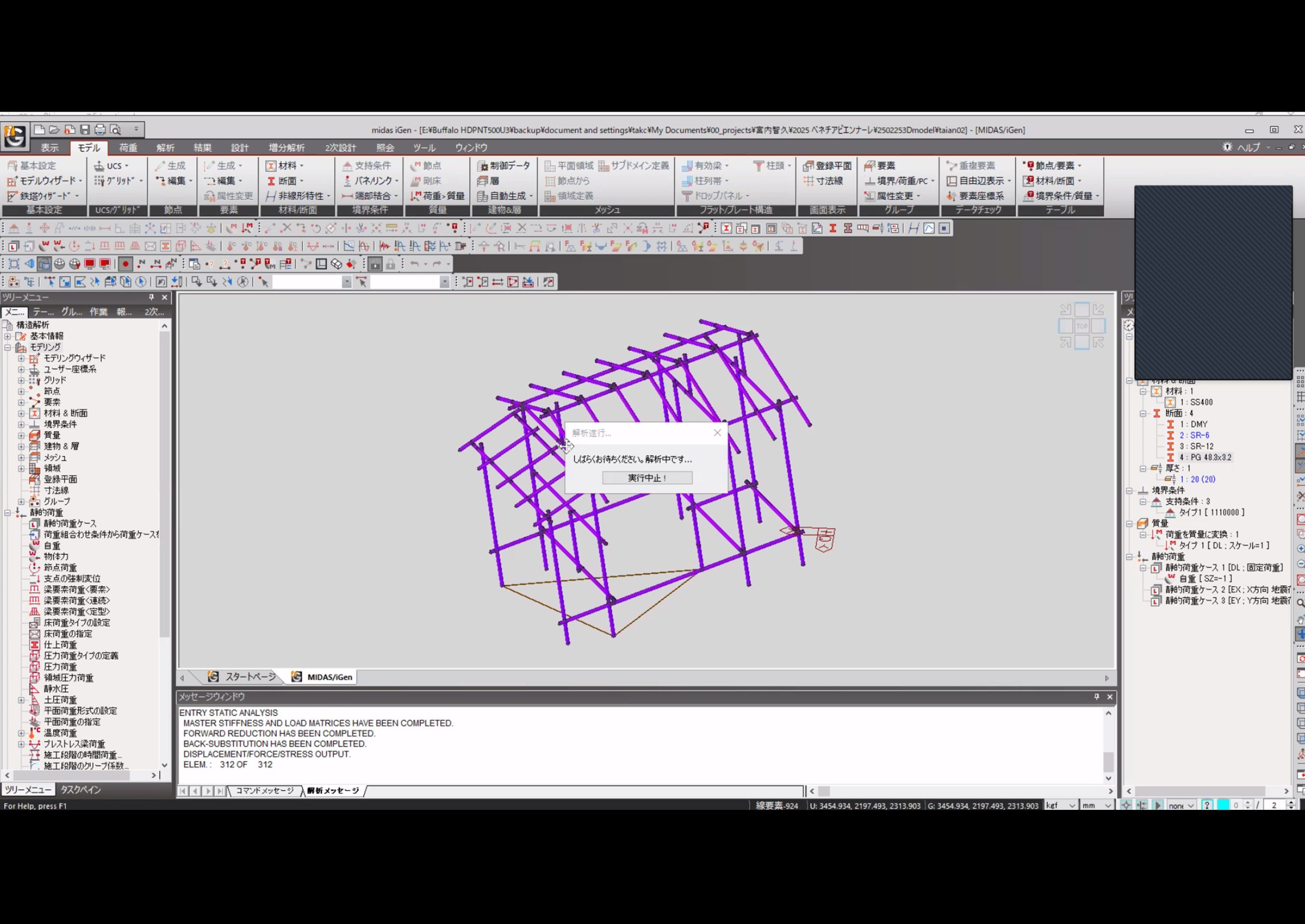Expand the 基本情報 tree node

click(8, 336)
